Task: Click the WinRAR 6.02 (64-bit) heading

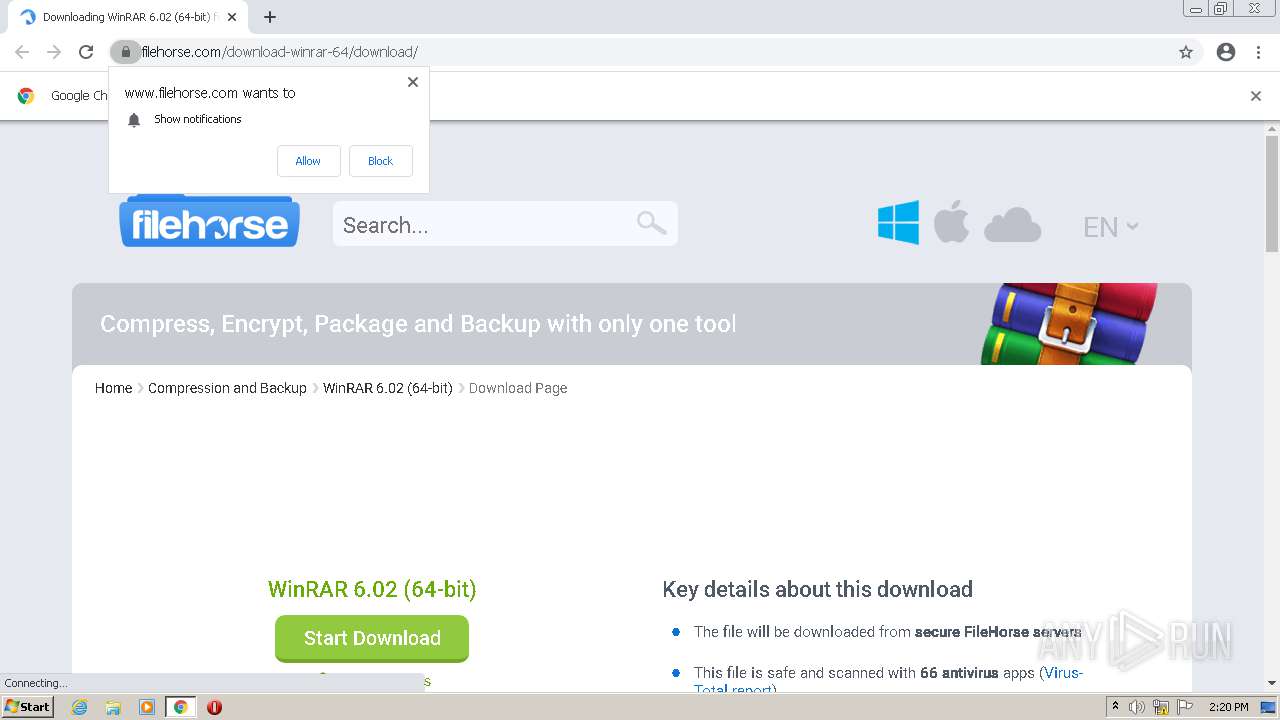Action: (x=372, y=589)
